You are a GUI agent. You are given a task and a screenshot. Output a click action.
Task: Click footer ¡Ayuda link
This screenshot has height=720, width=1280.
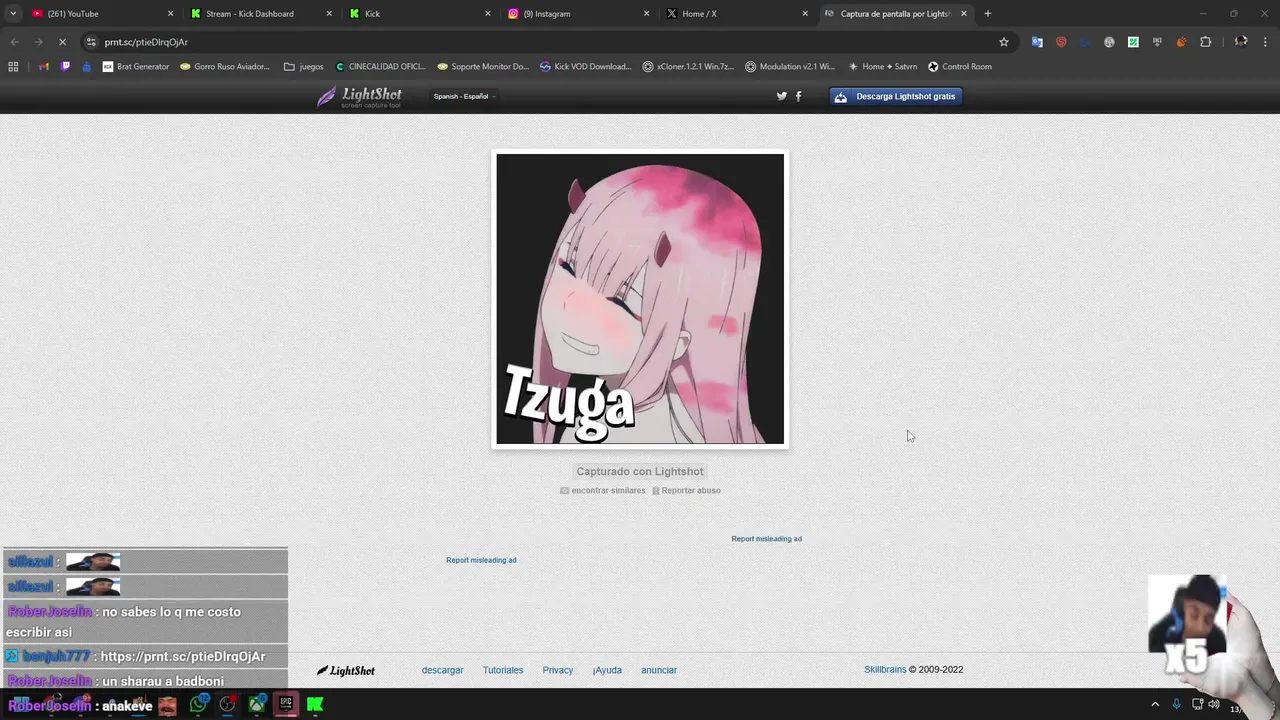click(x=607, y=670)
